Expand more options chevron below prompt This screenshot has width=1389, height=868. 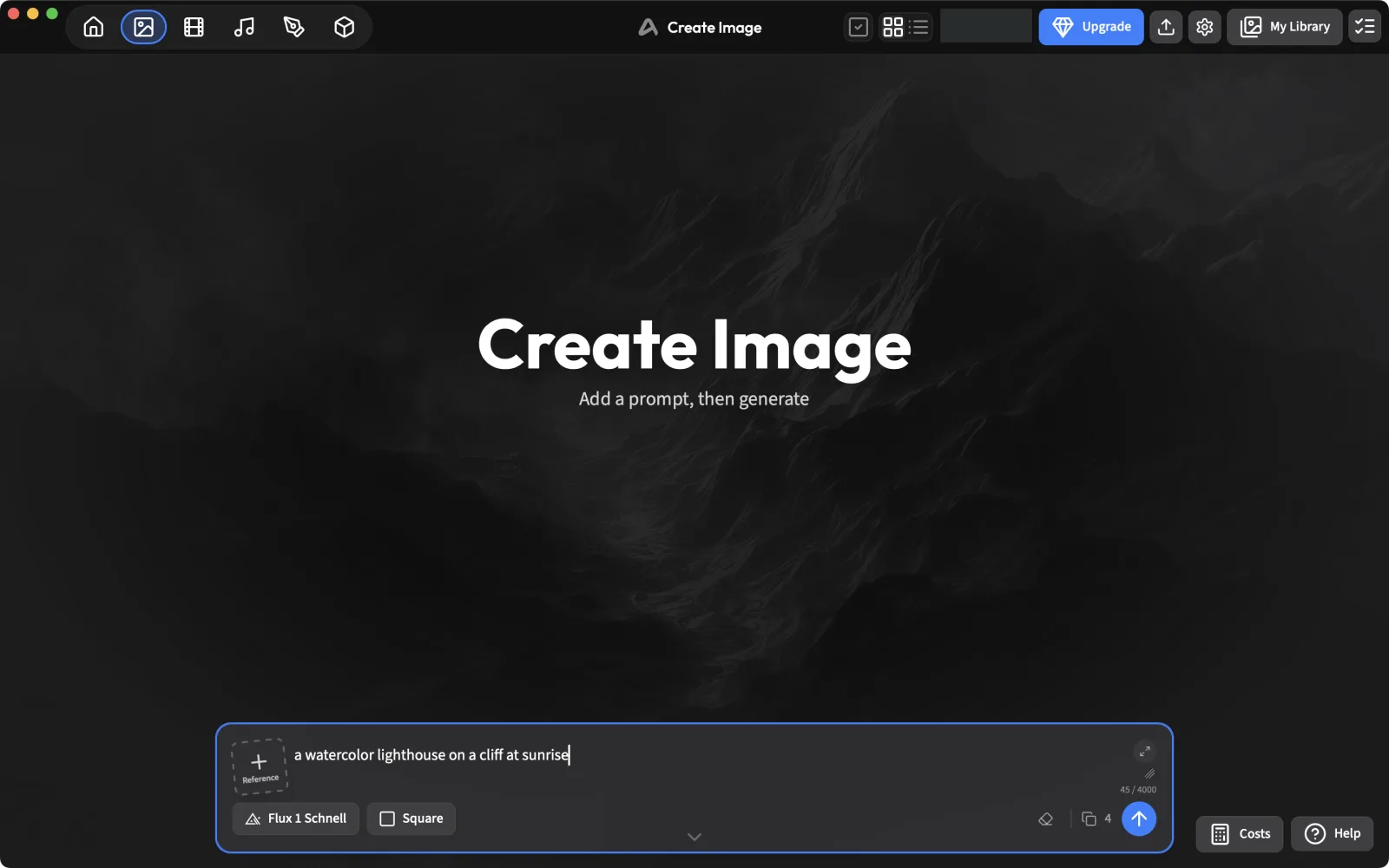click(x=694, y=837)
